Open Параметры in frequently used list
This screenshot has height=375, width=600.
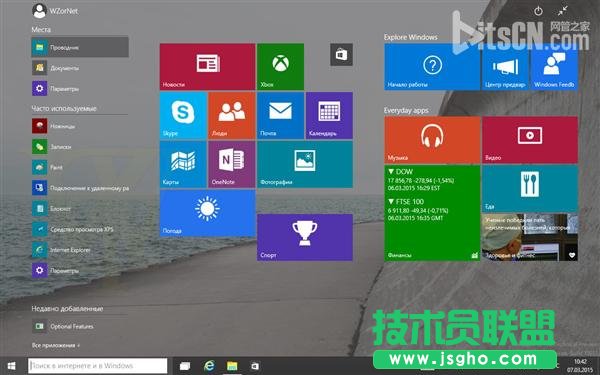pyautogui.click(x=80, y=271)
